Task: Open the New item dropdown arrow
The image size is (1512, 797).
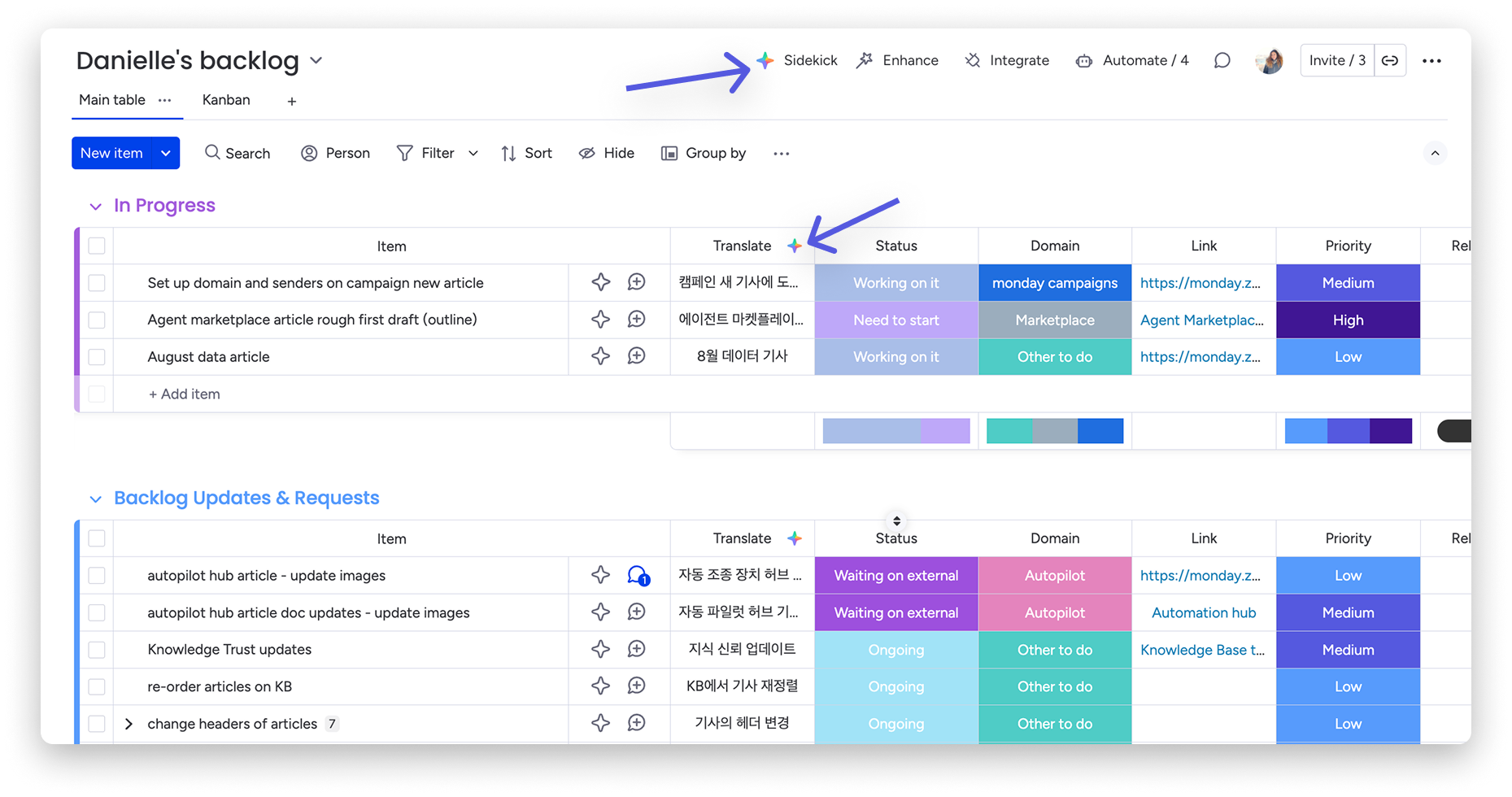Action: 166,153
